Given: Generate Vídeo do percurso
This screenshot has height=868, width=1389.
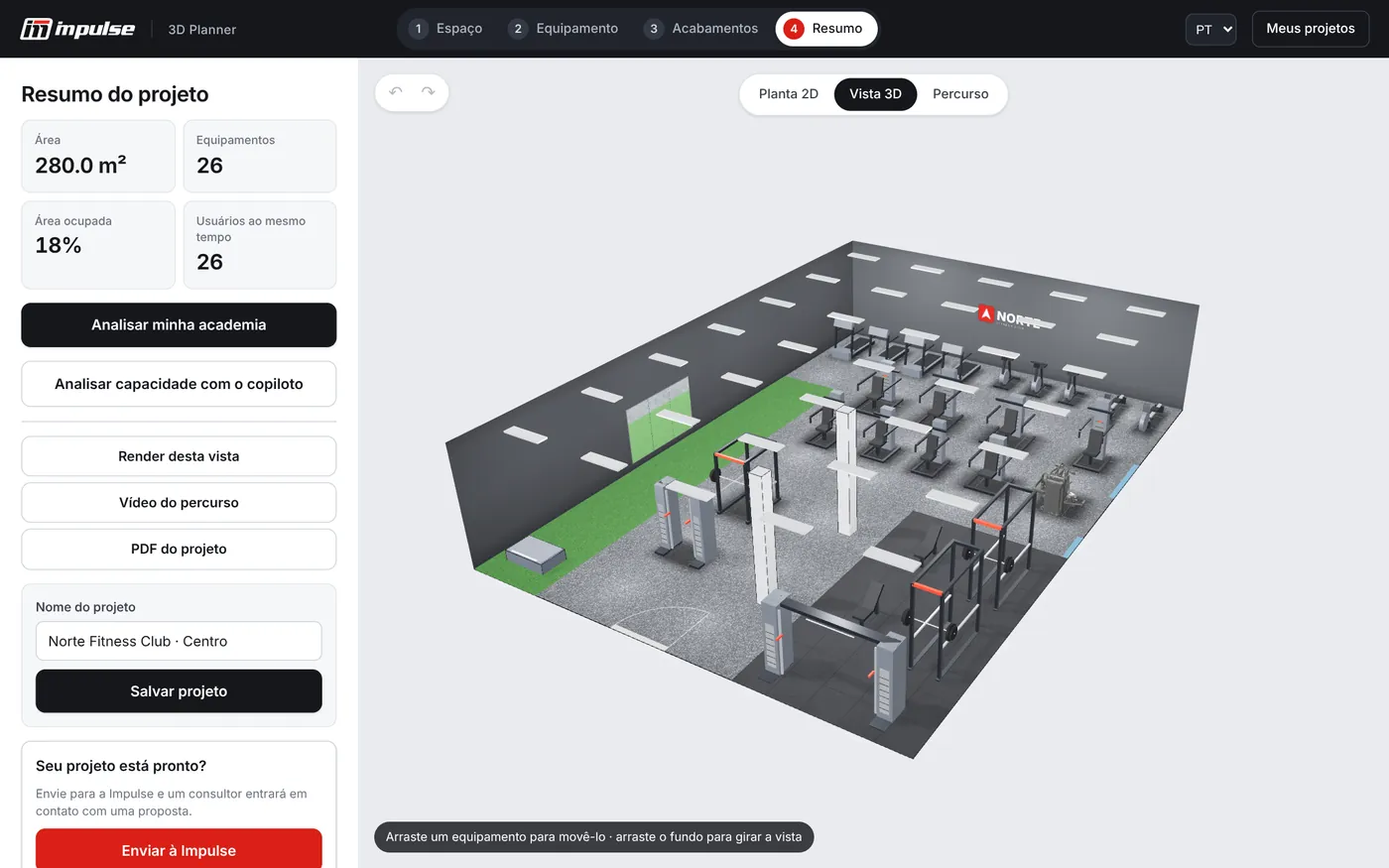Looking at the screenshot, I should [179, 503].
